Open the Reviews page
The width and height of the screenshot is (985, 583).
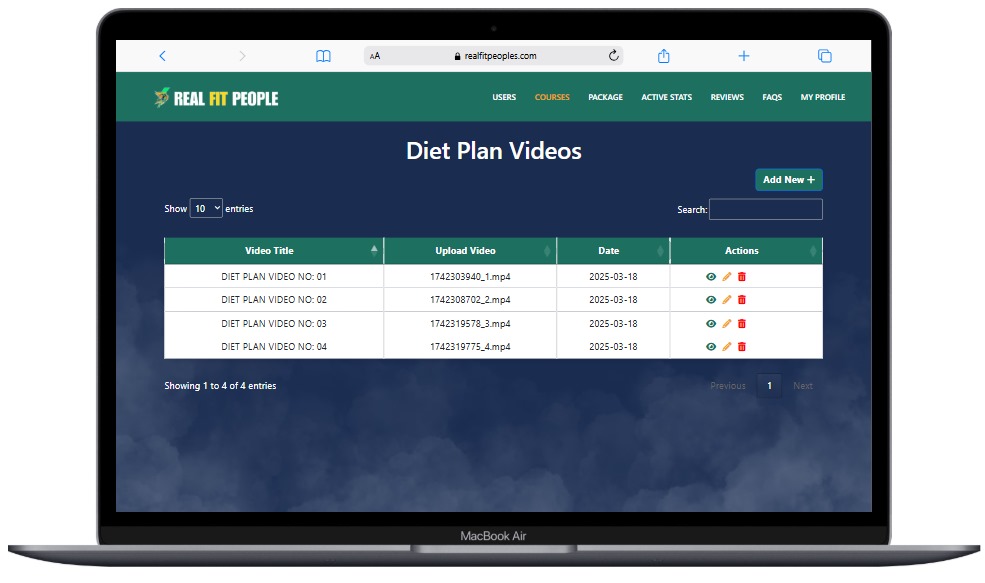[x=727, y=97]
